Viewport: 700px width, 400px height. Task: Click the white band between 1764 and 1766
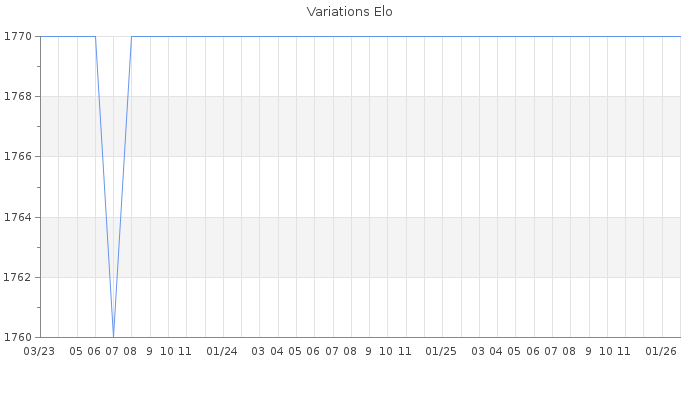click(400, 187)
